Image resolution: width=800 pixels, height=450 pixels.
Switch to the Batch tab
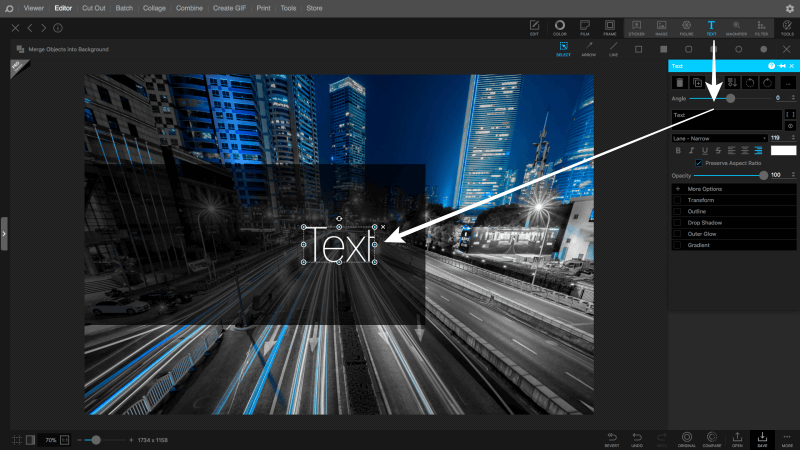(124, 8)
